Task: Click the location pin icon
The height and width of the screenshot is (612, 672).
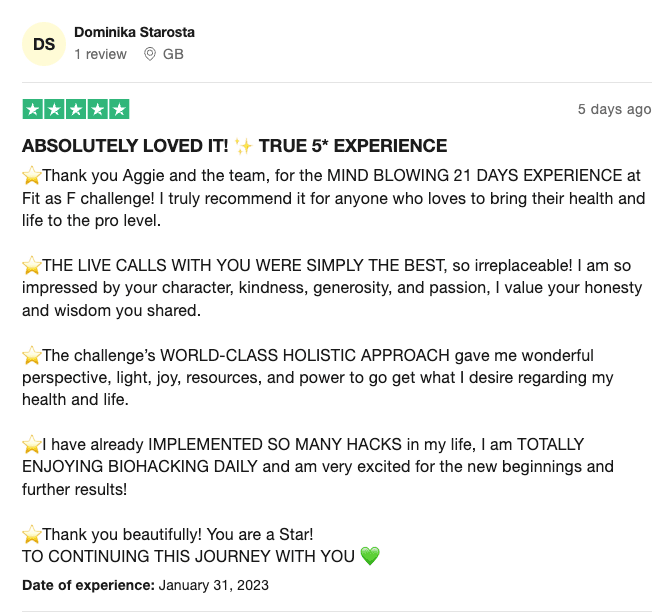Action: (150, 54)
